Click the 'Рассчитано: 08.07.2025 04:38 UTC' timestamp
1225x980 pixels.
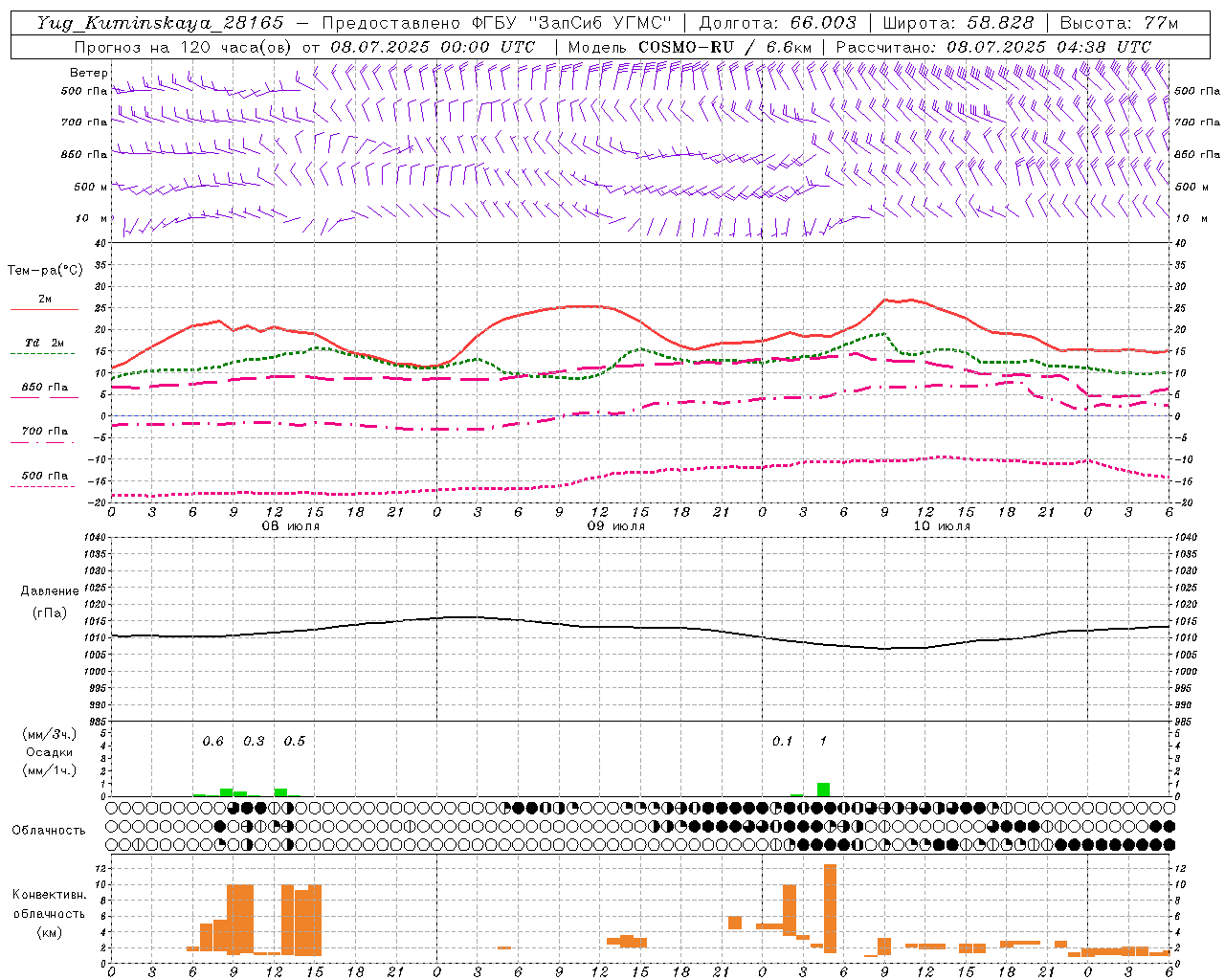click(x=993, y=47)
